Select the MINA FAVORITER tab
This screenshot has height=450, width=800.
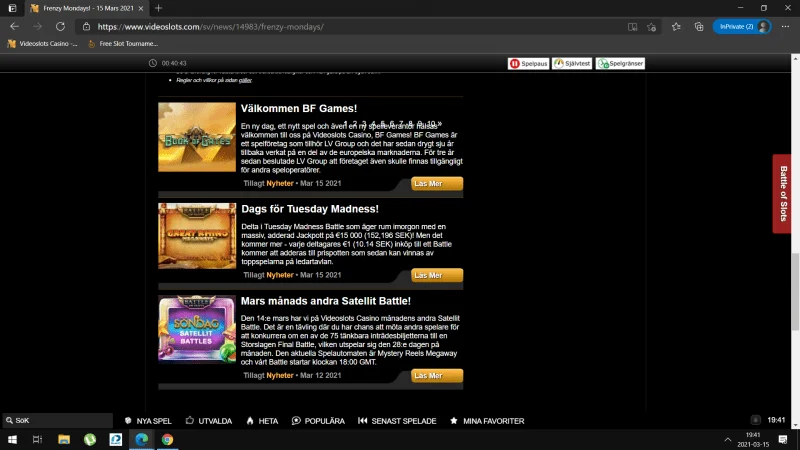487,421
